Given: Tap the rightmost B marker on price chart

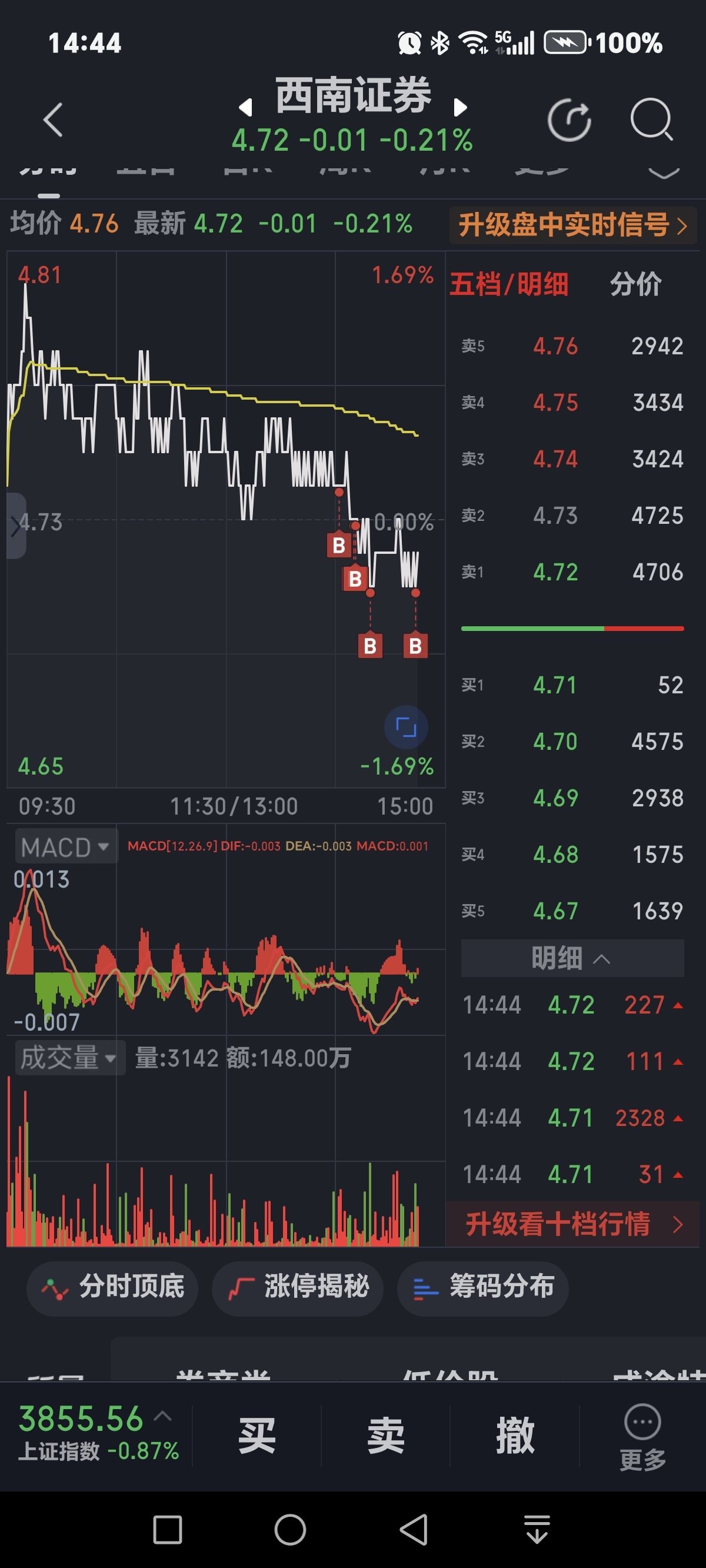Looking at the screenshot, I should 415,646.
